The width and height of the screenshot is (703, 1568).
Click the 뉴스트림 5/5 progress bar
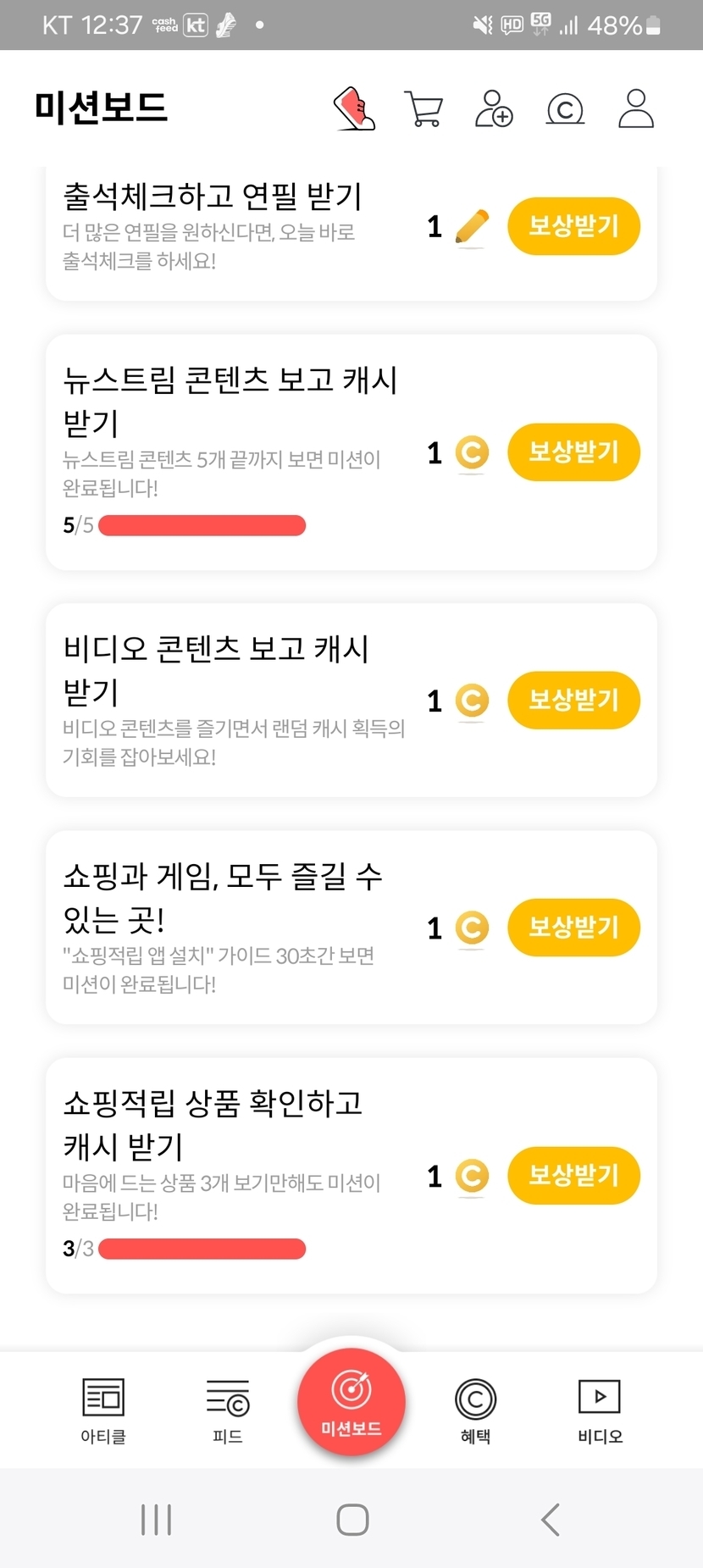[202, 526]
